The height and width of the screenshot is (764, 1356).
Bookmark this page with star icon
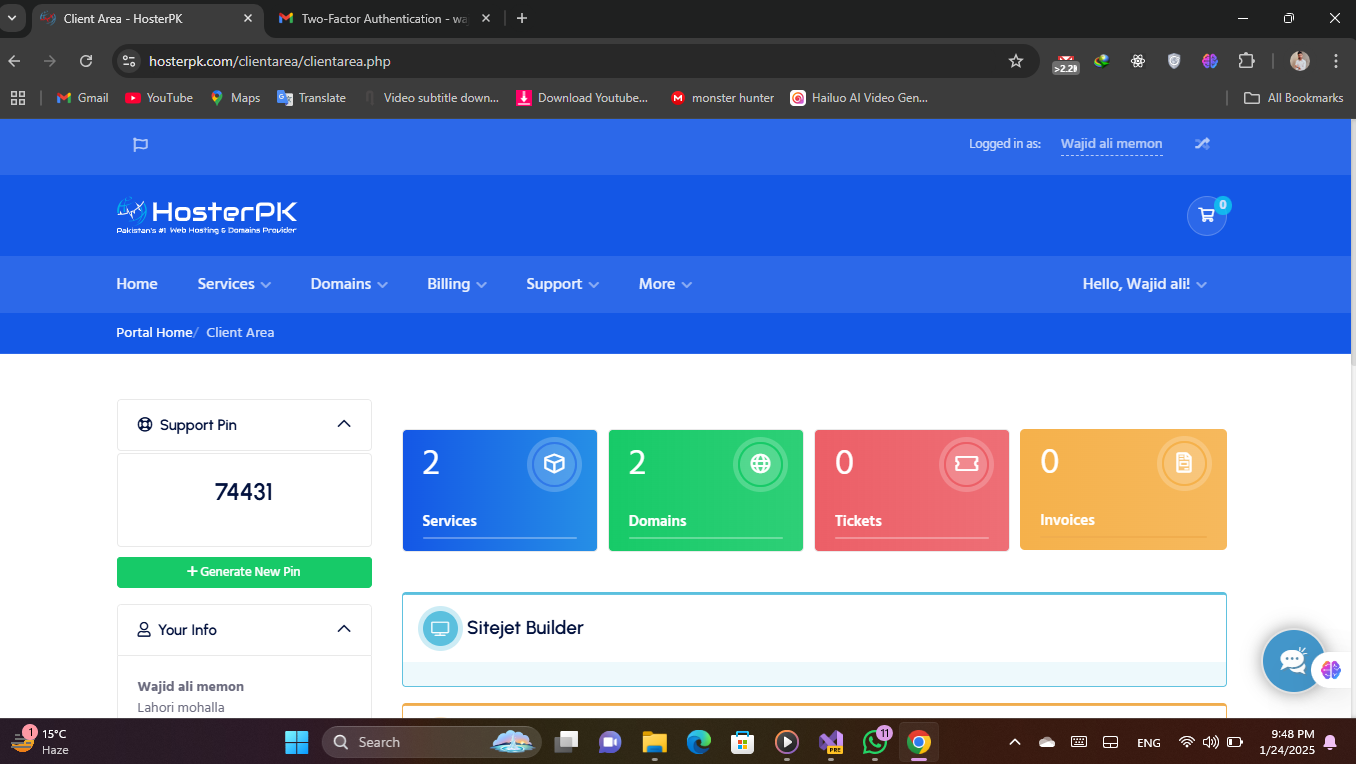[1016, 61]
